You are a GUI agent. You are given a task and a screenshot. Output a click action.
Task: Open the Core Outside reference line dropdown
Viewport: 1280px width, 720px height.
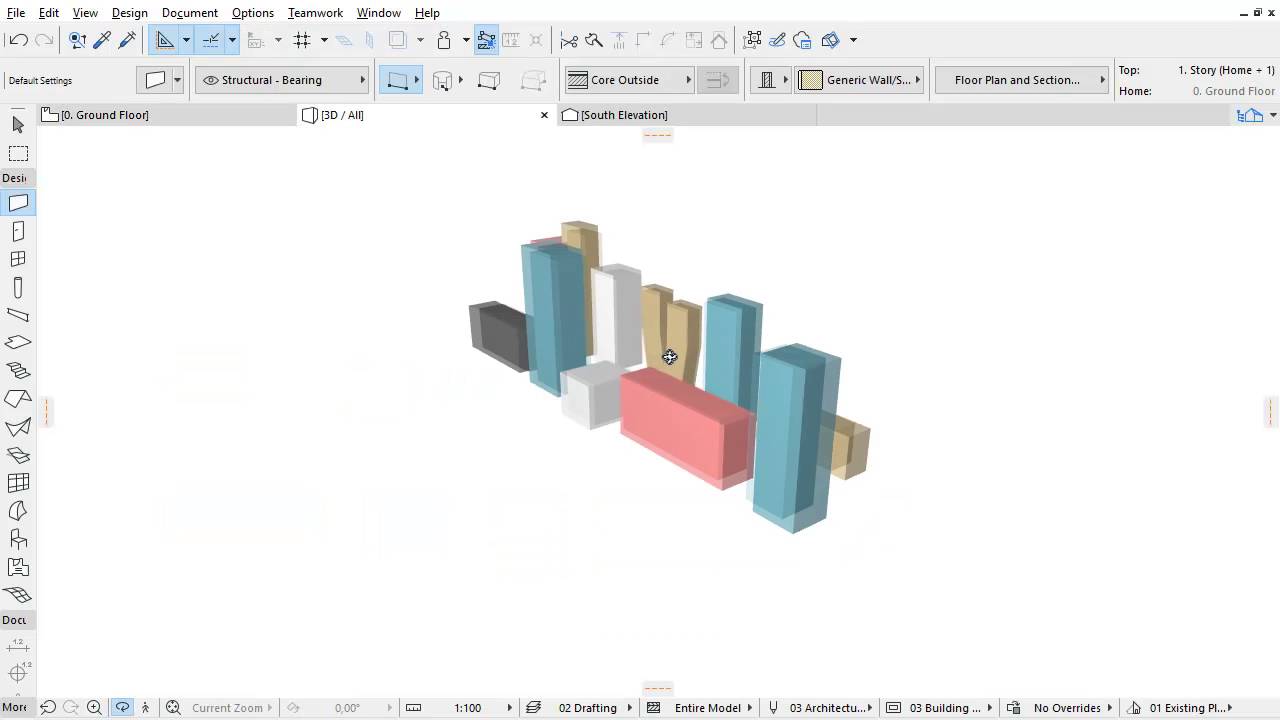coord(630,80)
